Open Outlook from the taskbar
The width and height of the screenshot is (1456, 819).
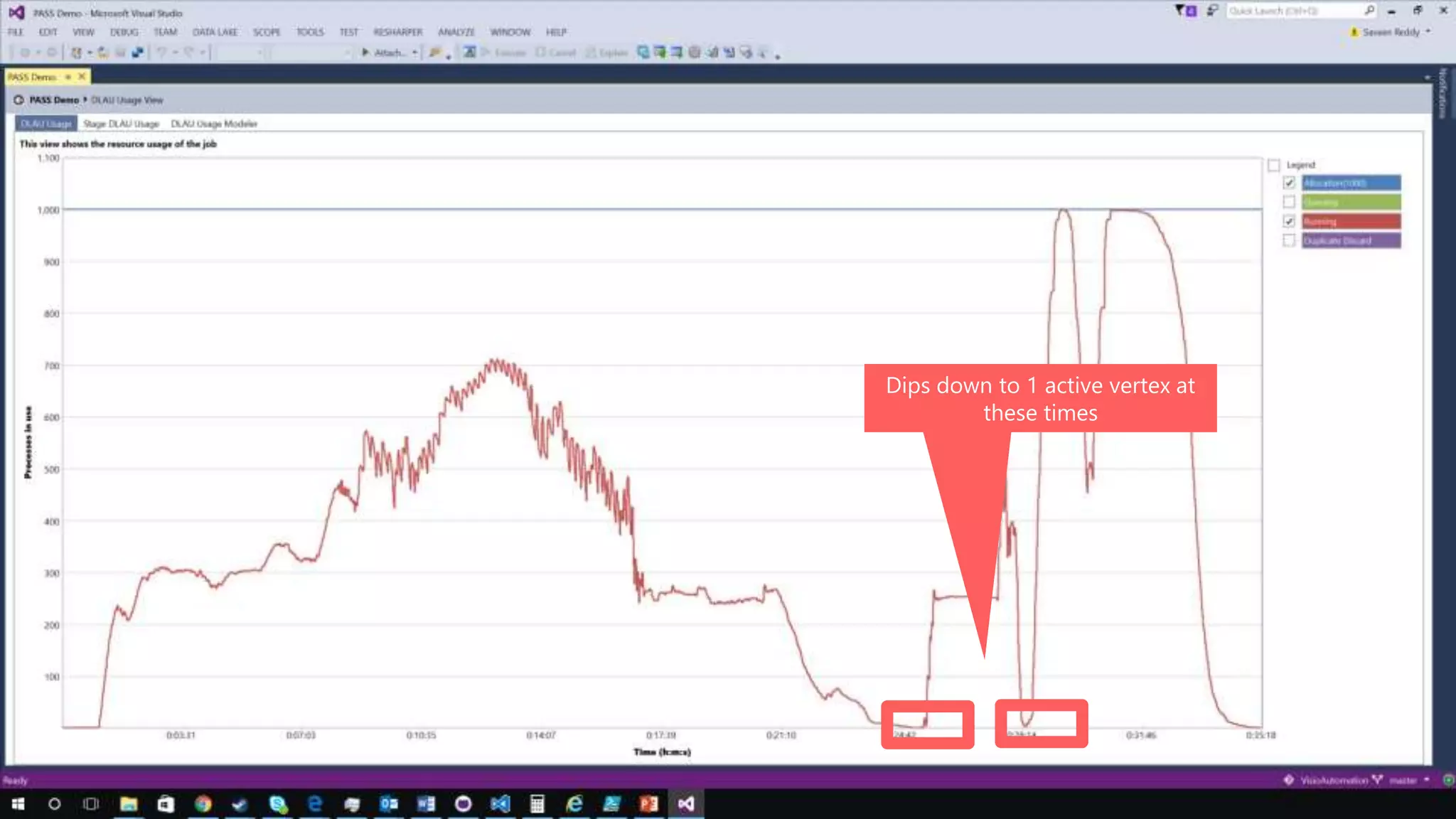[389, 804]
